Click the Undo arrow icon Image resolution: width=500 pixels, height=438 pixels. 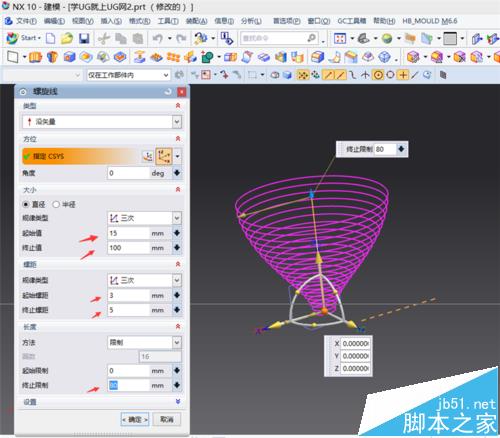click(x=157, y=39)
